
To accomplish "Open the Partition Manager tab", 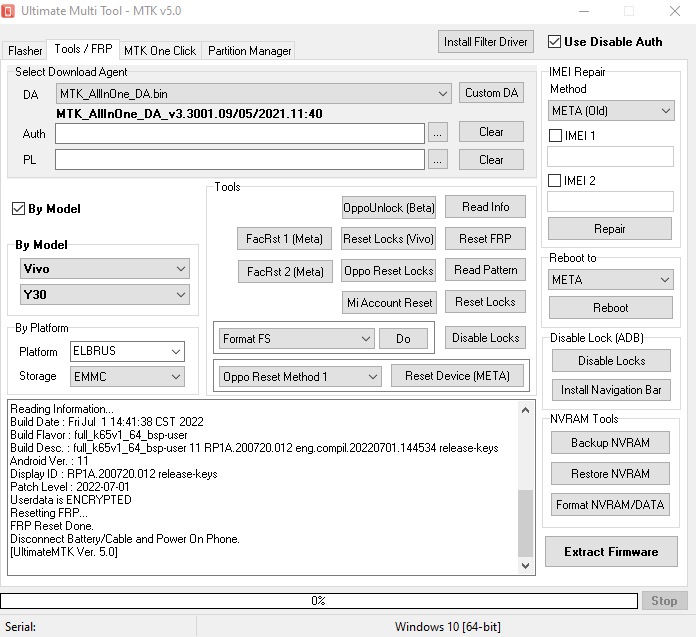I will pos(249,51).
